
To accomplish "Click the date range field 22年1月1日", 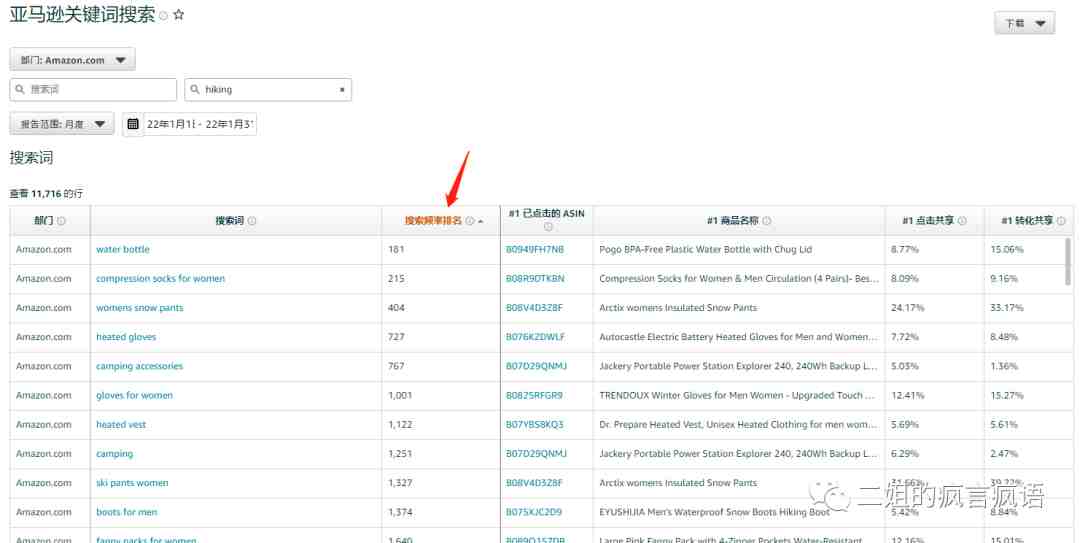I will click(200, 124).
